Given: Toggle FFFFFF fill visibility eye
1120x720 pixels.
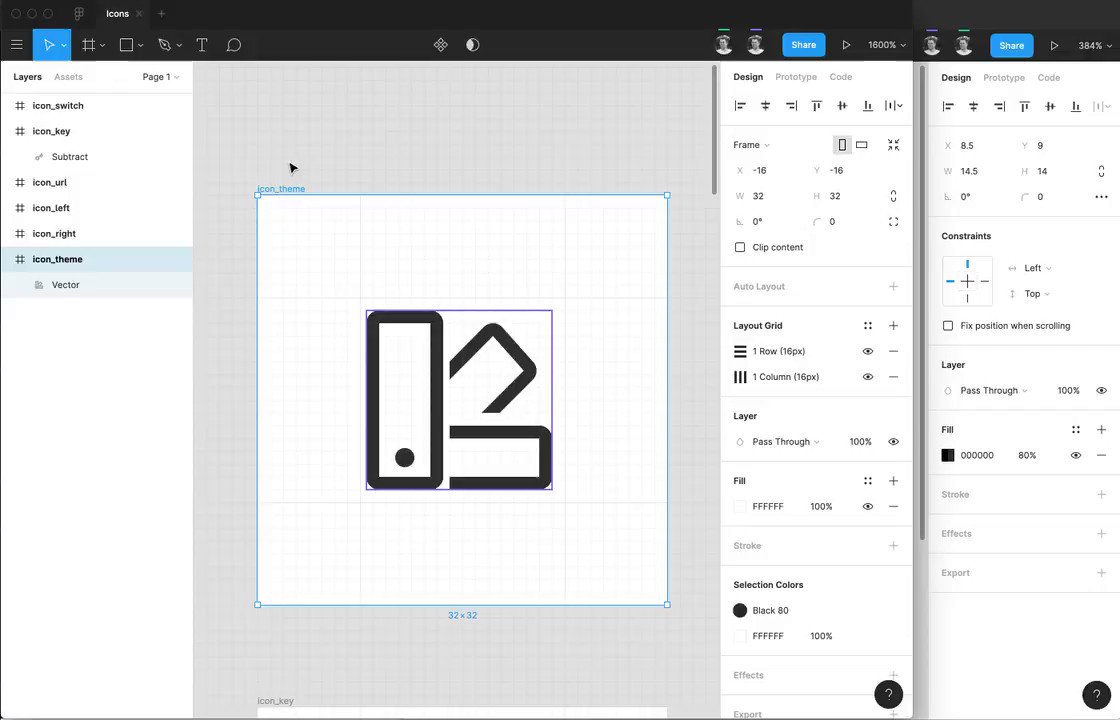Looking at the screenshot, I should (868, 507).
